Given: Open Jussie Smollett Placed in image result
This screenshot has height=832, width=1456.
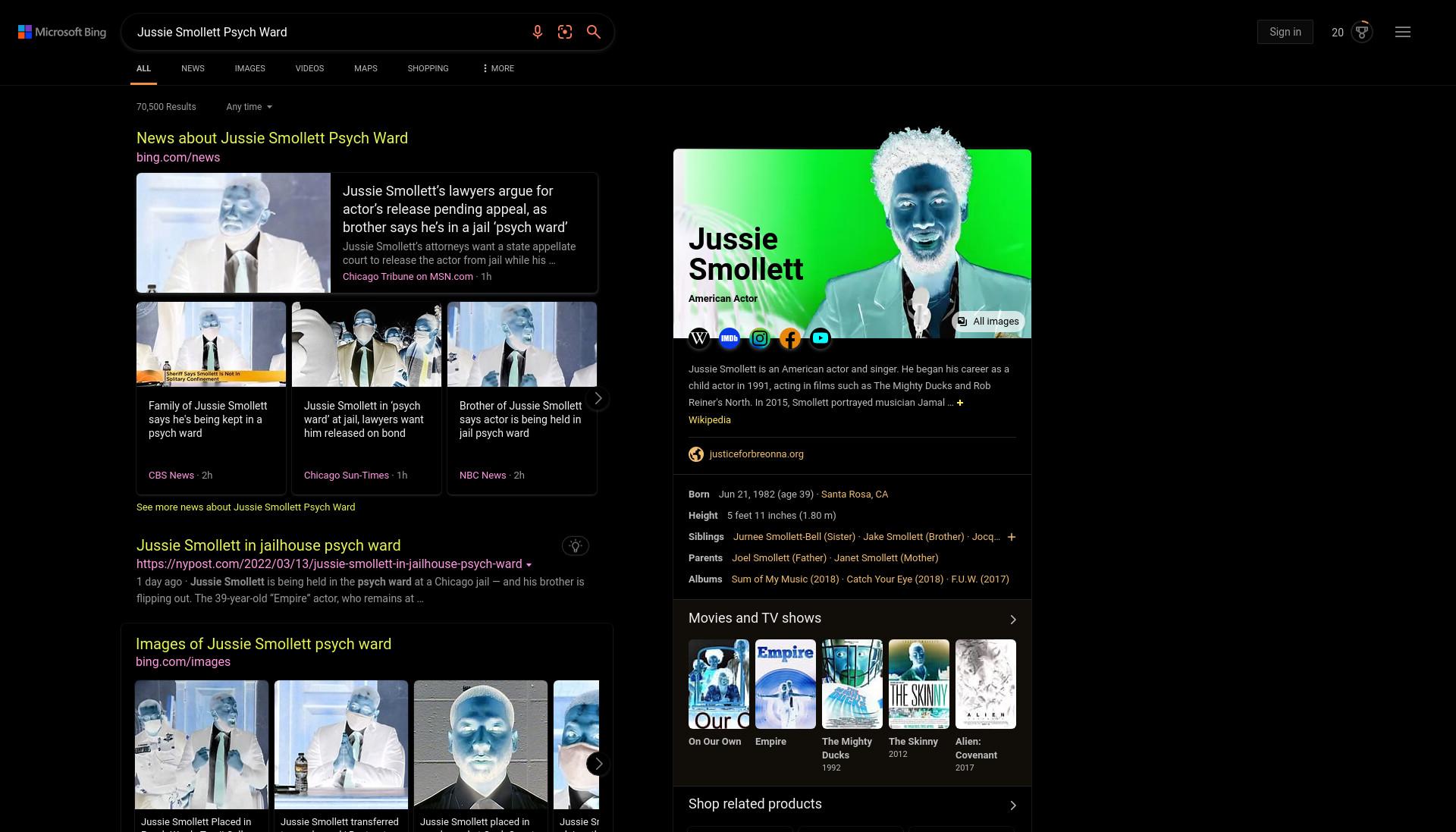Looking at the screenshot, I should [202, 745].
